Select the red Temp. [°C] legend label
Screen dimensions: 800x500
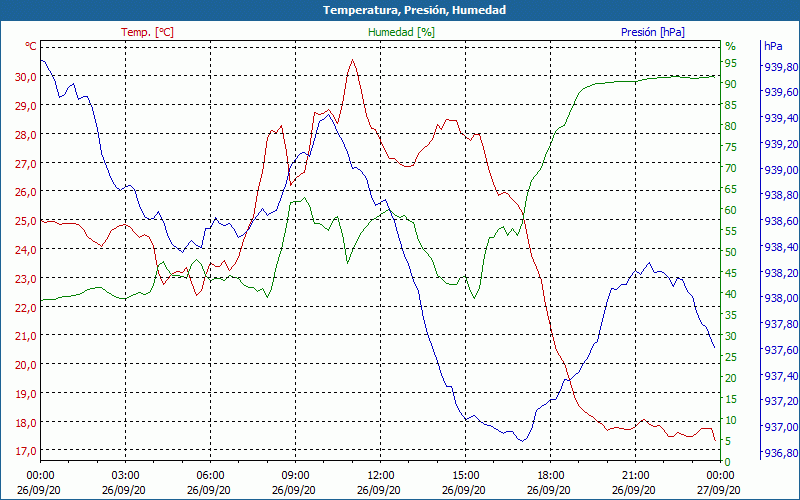pos(147,32)
